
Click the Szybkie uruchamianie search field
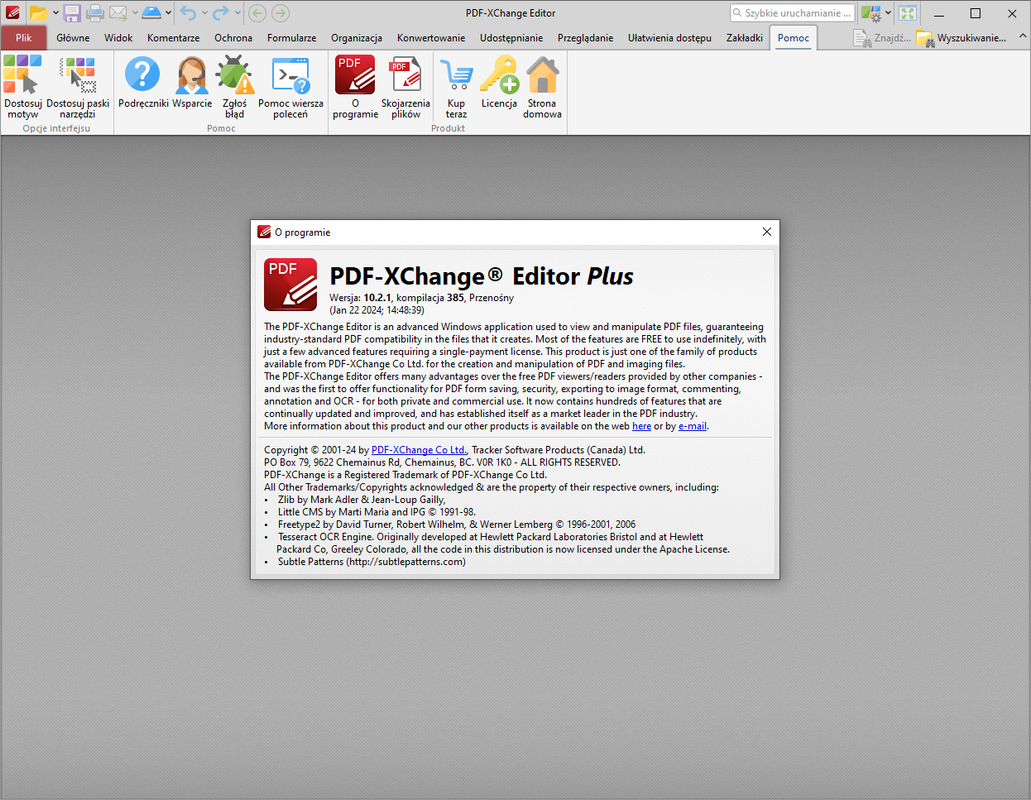tap(792, 13)
